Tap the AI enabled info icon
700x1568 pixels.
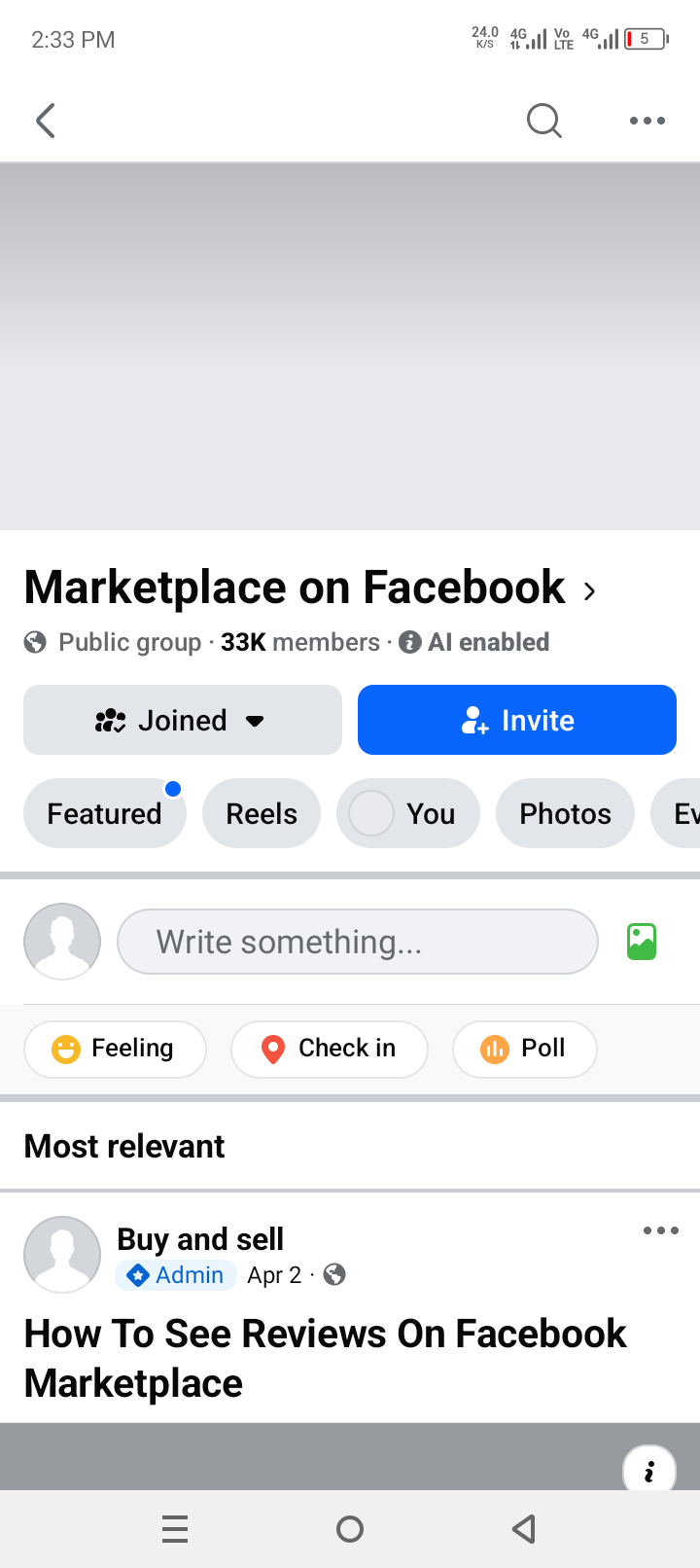coord(410,642)
